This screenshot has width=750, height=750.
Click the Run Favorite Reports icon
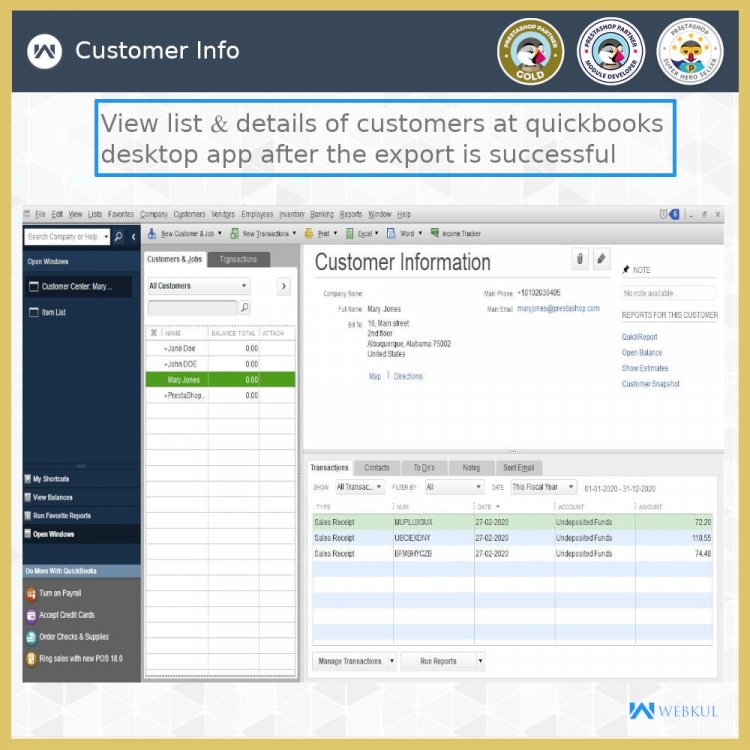tap(28, 516)
